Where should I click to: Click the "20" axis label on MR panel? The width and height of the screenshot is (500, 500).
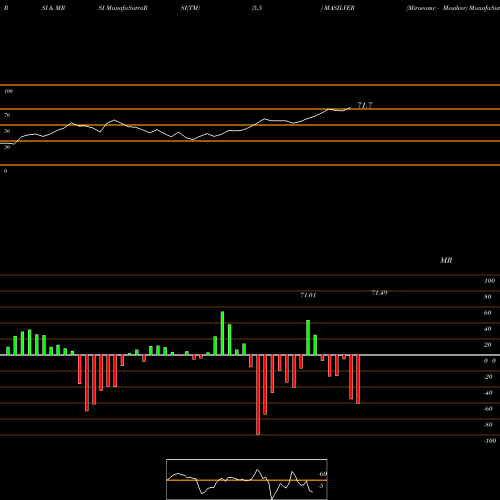(488, 345)
